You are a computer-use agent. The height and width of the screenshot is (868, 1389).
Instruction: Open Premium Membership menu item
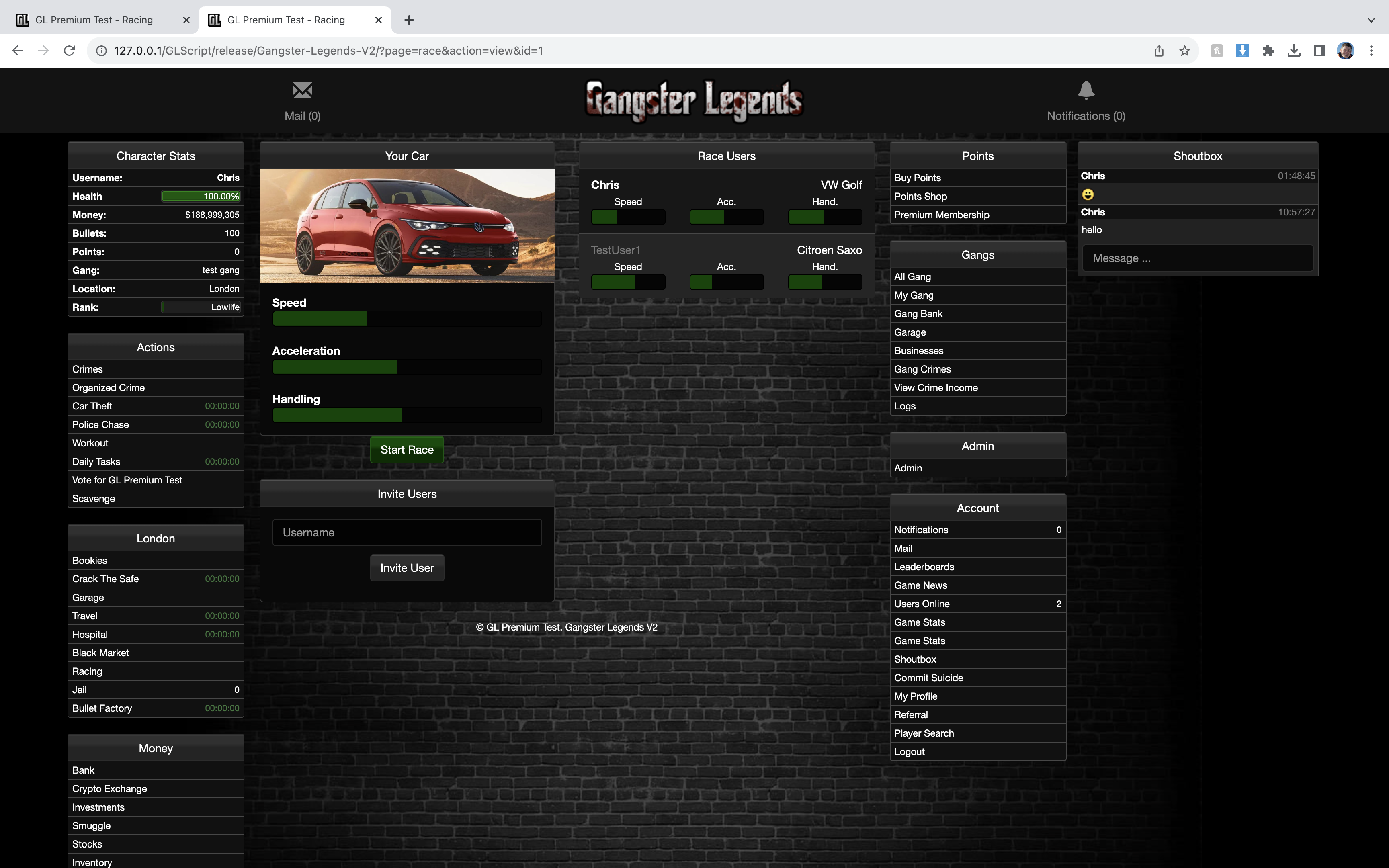941,215
